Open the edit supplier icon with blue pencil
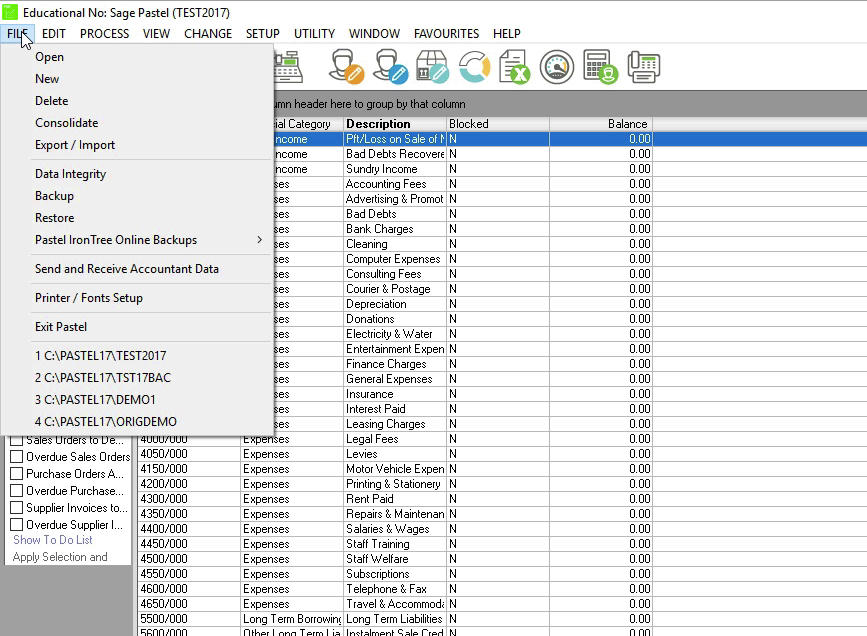Screen dimensions: 867x636 [389, 67]
